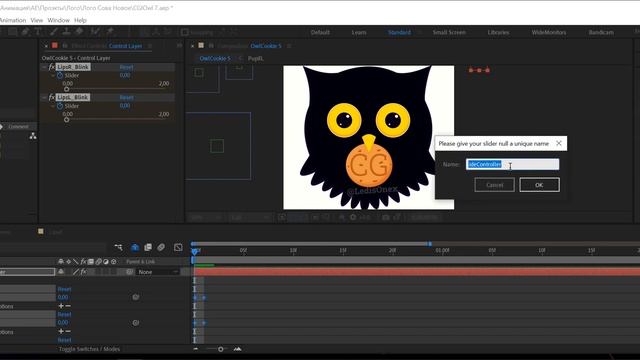The width and height of the screenshot is (640, 360).
Task: Select the Rectangle shape tool
Action: click(x=13, y=32)
